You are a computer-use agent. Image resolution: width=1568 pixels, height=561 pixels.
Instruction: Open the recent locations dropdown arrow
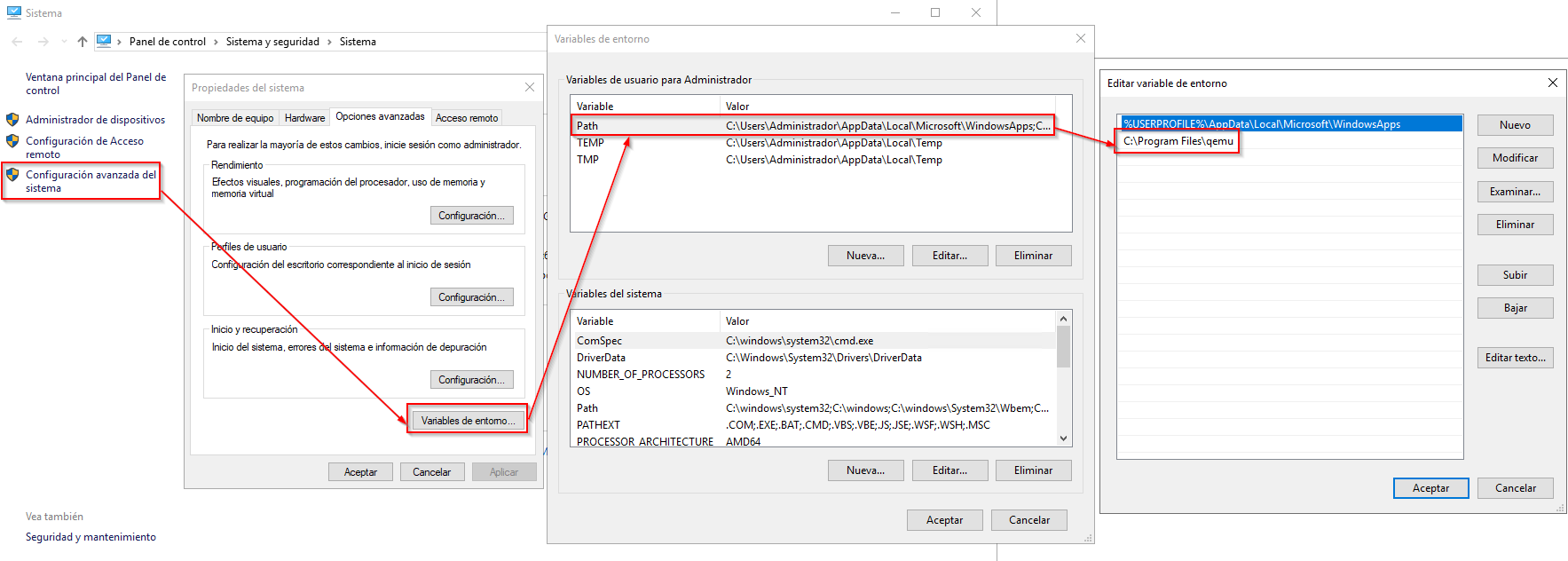point(64,42)
